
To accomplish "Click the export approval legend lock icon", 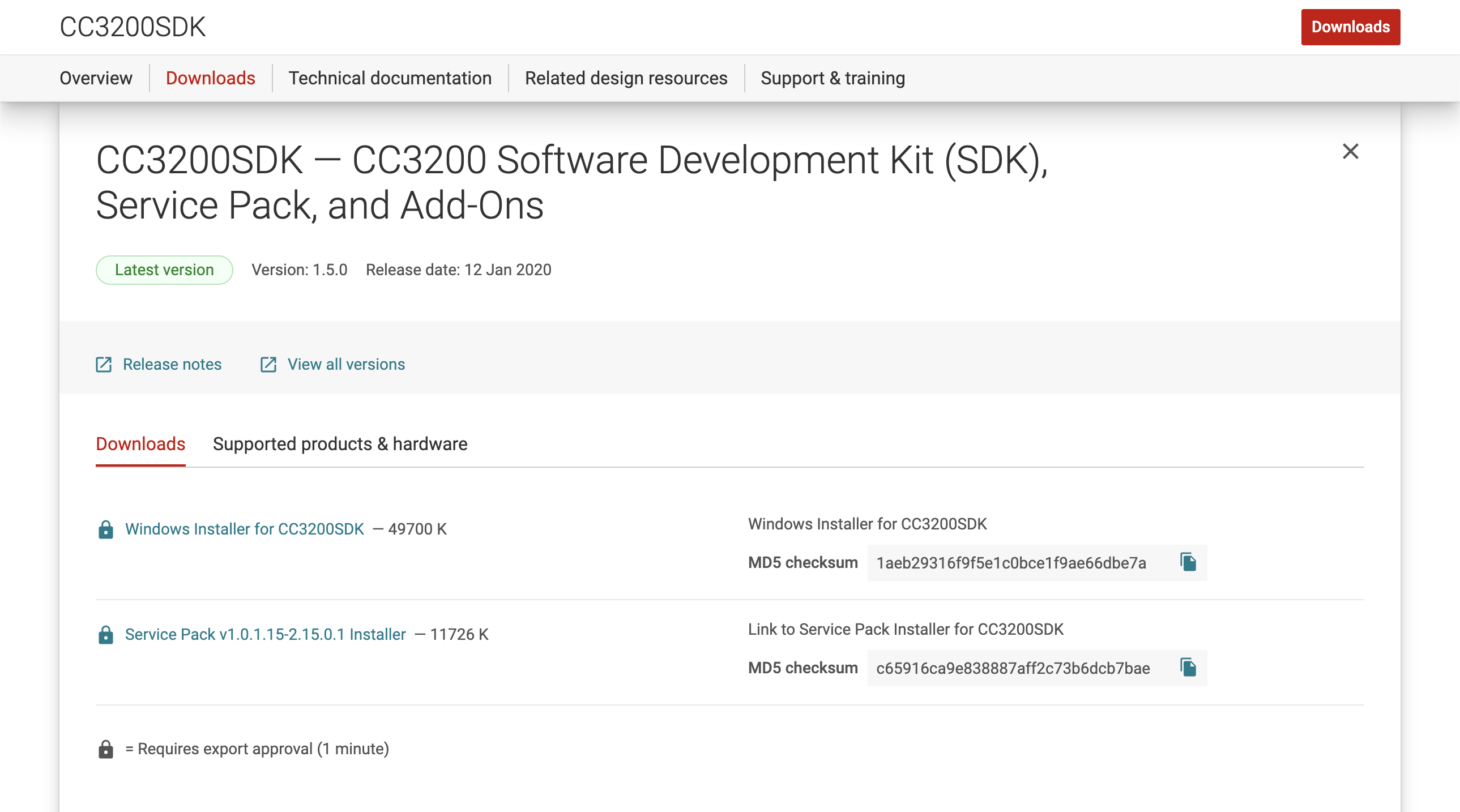I will pyautogui.click(x=105, y=749).
